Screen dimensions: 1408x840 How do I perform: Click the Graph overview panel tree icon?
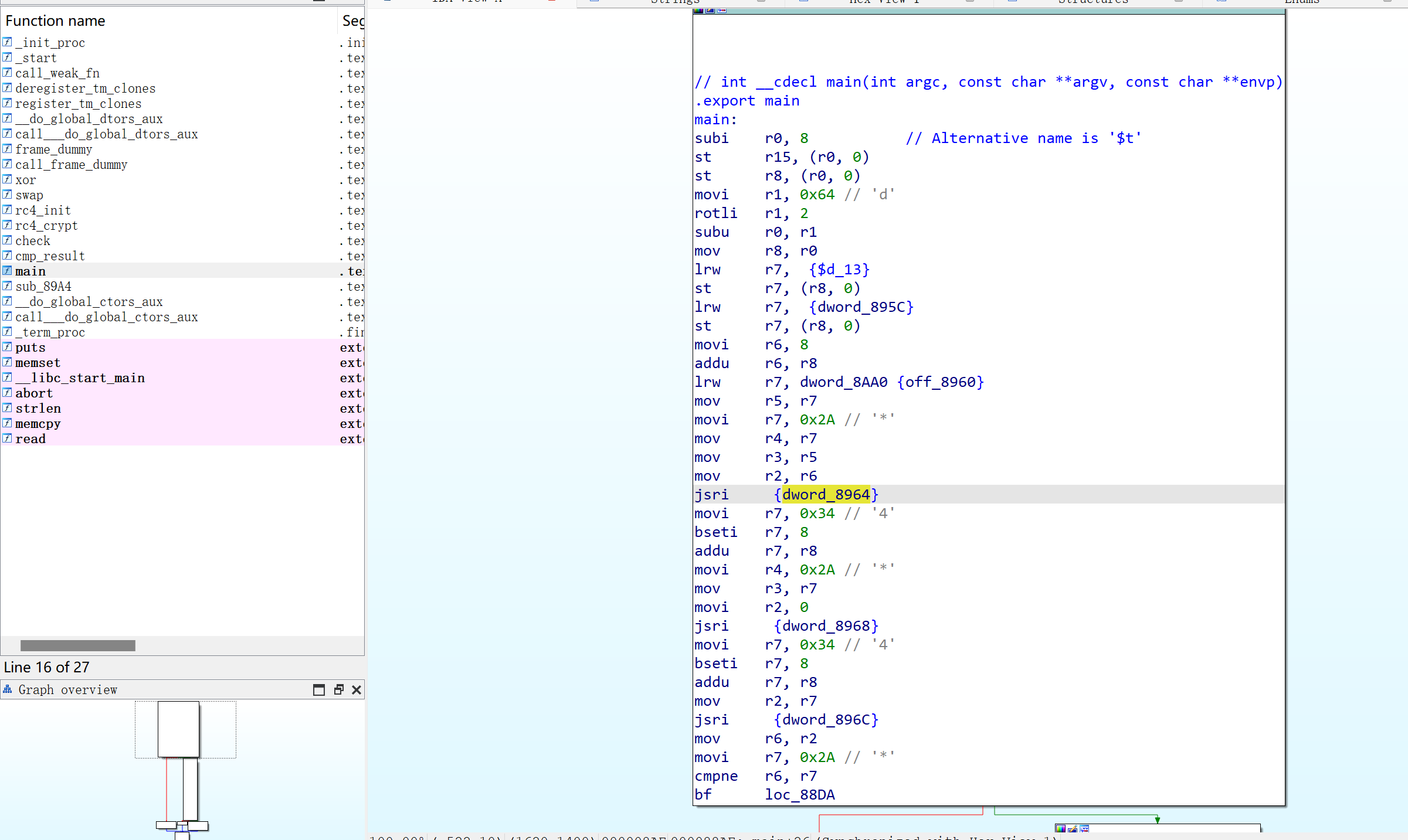(8, 689)
